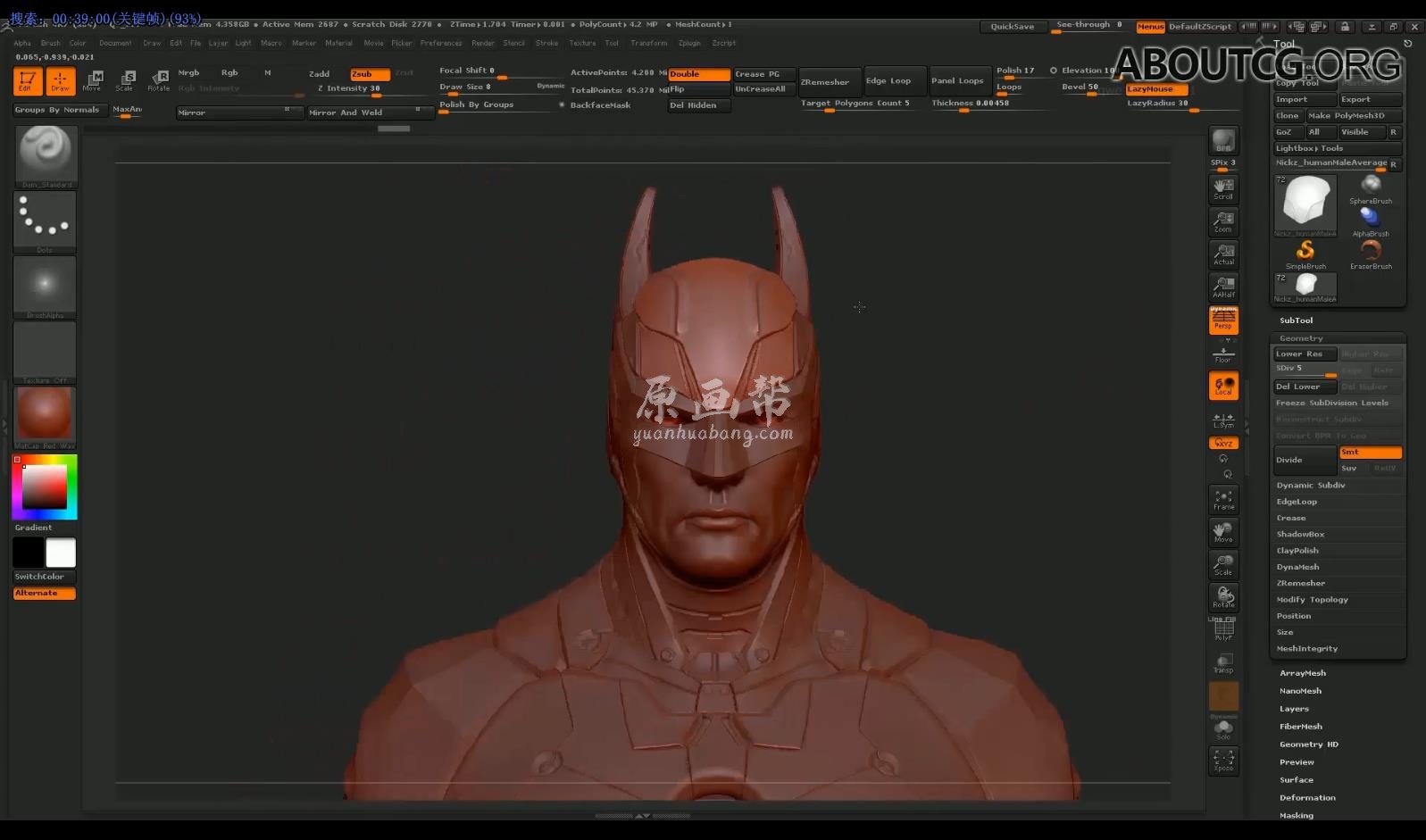Switch to the Move tool icon

pyautogui.click(x=92, y=80)
